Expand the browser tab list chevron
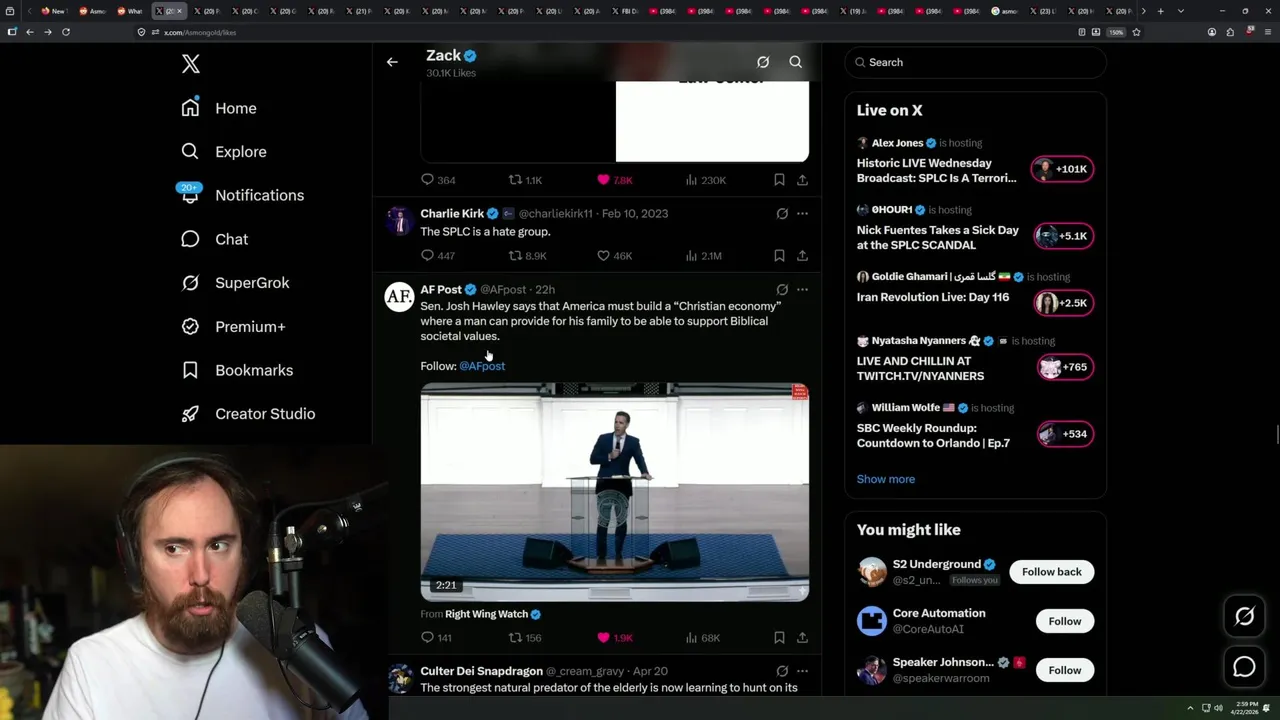This screenshot has width=1280, height=720. coord(1181,11)
